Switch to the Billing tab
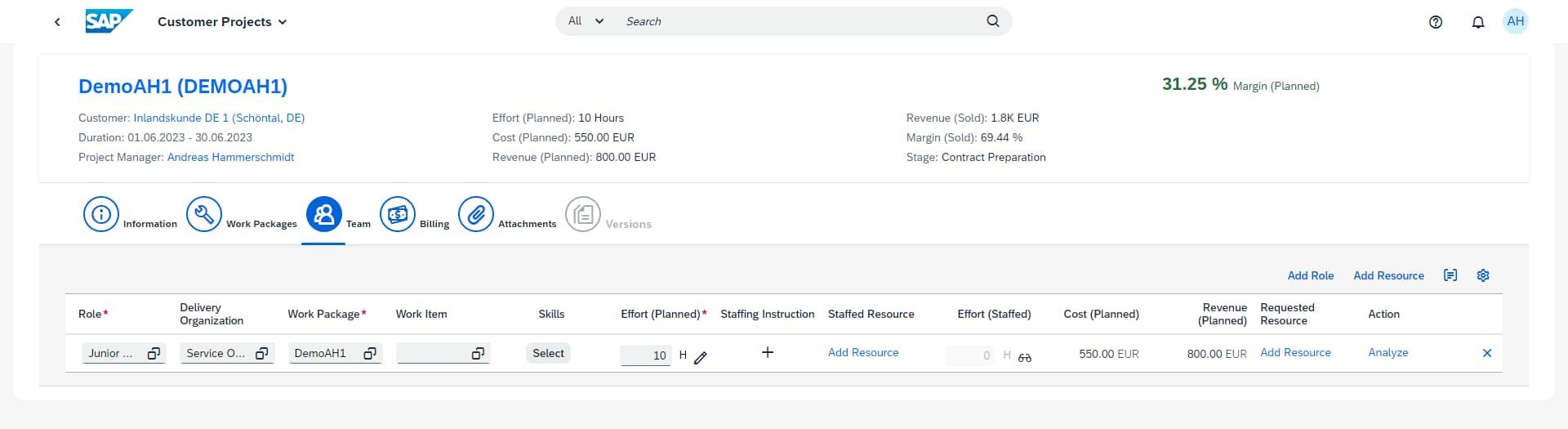This screenshot has width=1568, height=429. coord(398,215)
